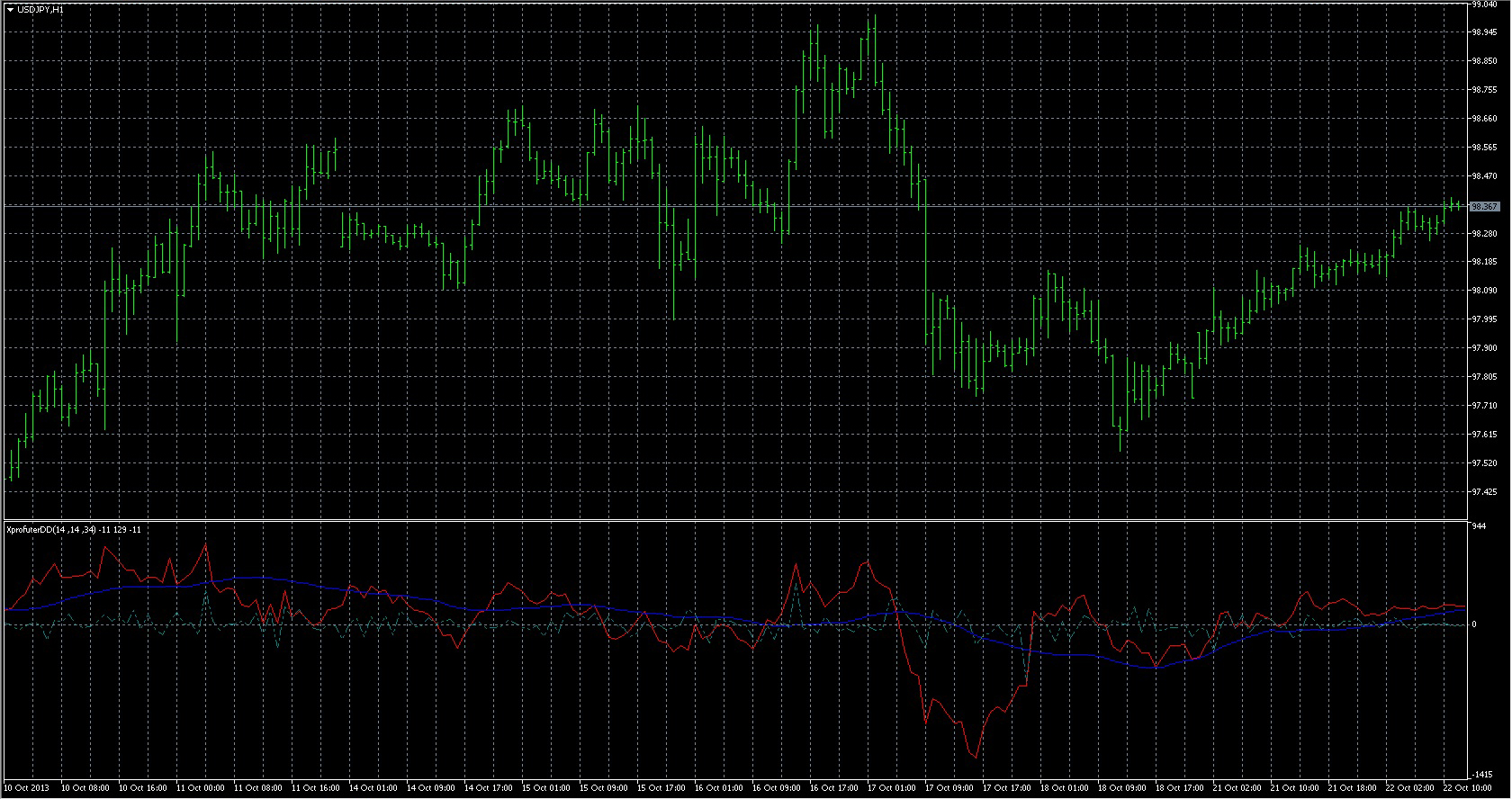Click the 97.900 price axis label
This screenshot has width=1512, height=799.
click(x=1484, y=348)
